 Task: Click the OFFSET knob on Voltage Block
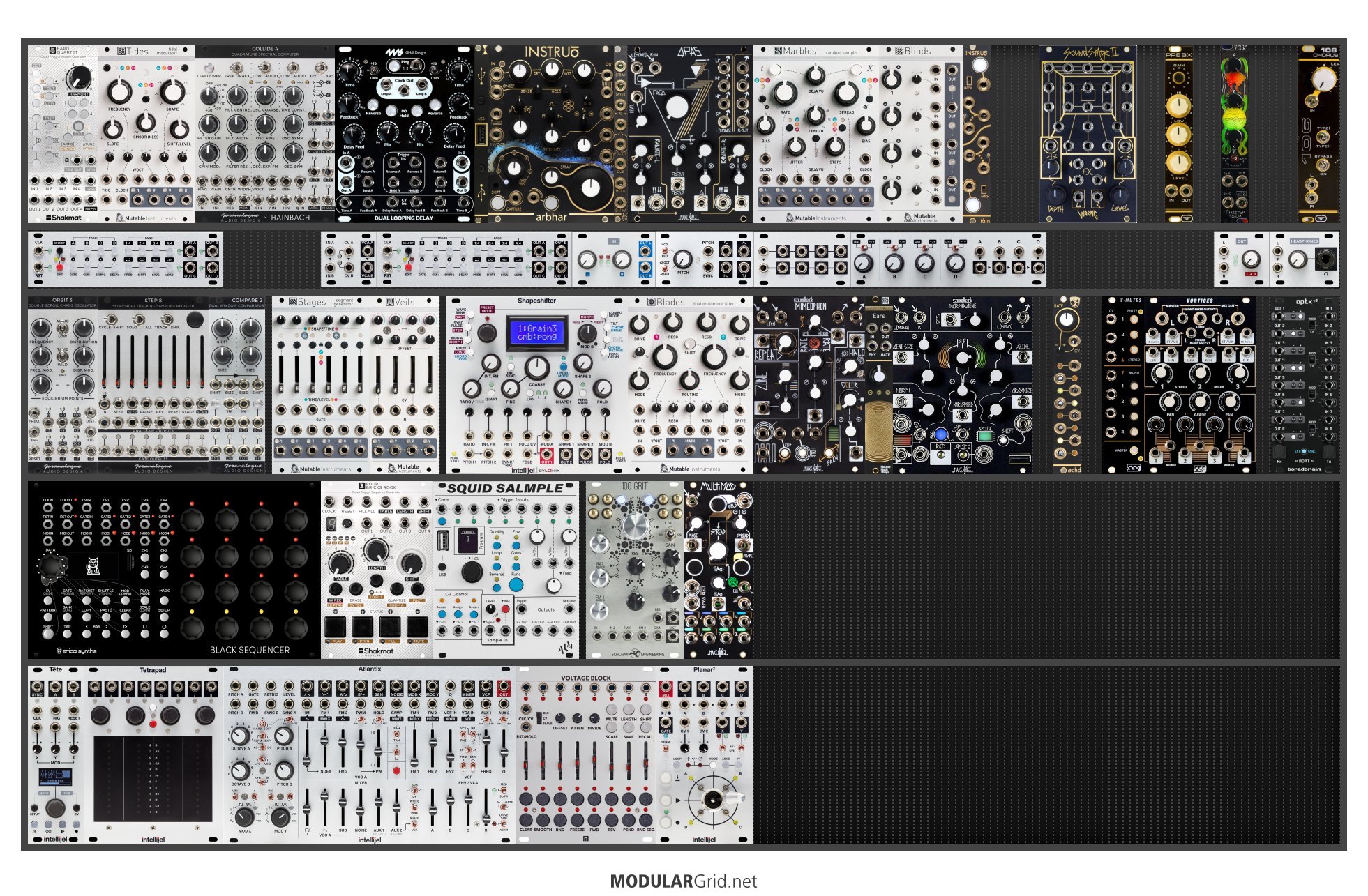[x=560, y=718]
